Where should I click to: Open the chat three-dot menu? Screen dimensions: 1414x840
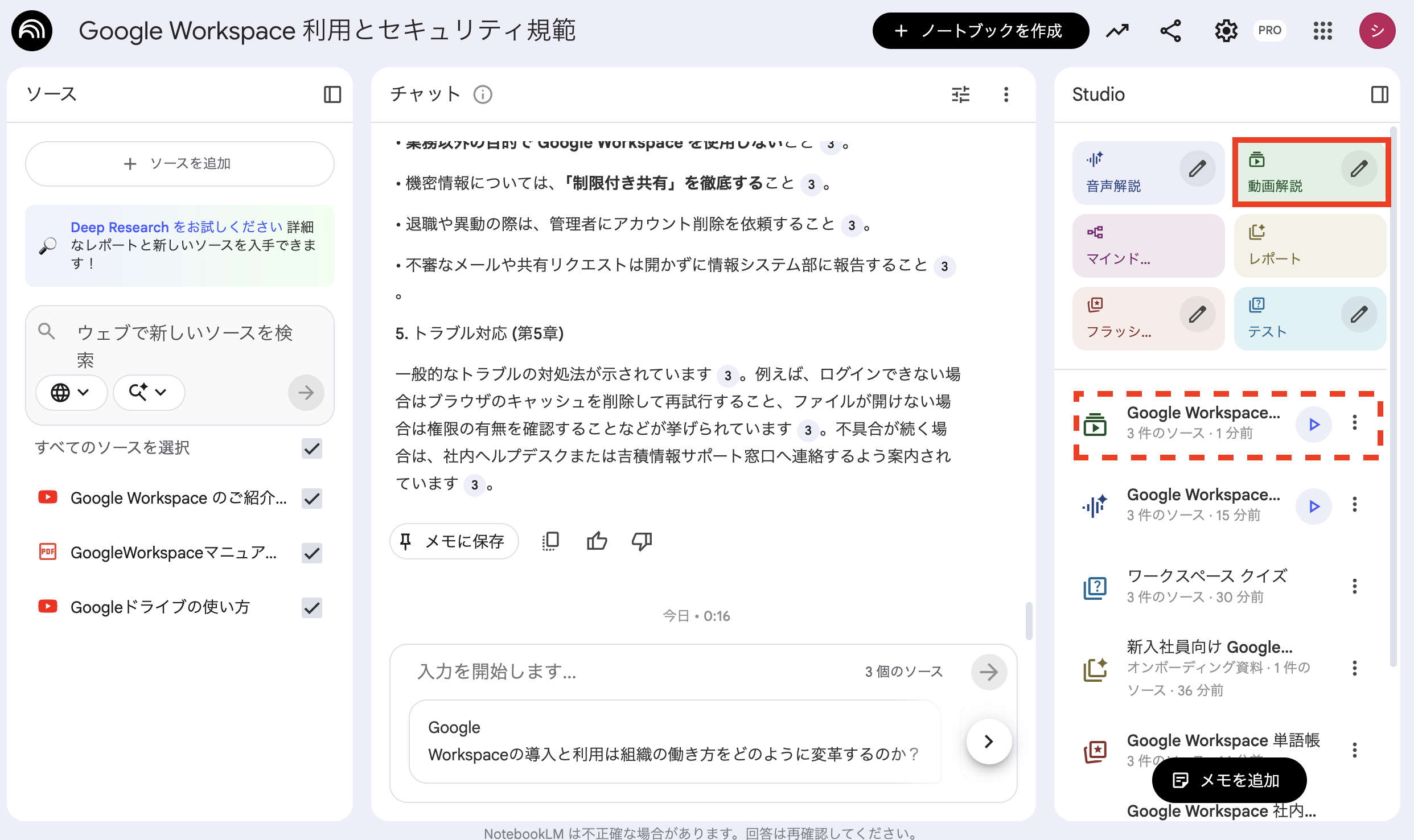click(x=1006, y=94)
